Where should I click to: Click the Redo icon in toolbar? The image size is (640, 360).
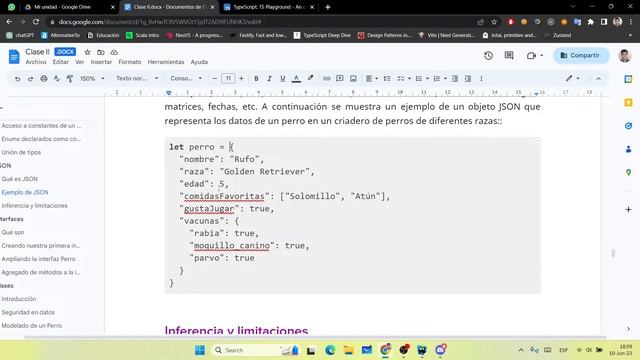point(30,78)
